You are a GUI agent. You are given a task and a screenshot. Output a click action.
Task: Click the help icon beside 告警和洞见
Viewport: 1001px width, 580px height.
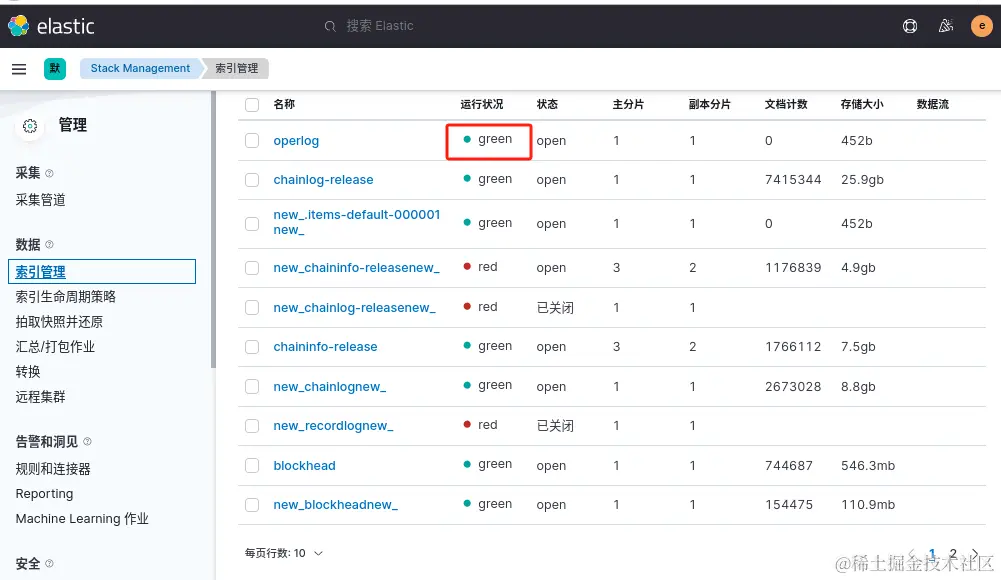pyautogui.click(x=87, y=442)
